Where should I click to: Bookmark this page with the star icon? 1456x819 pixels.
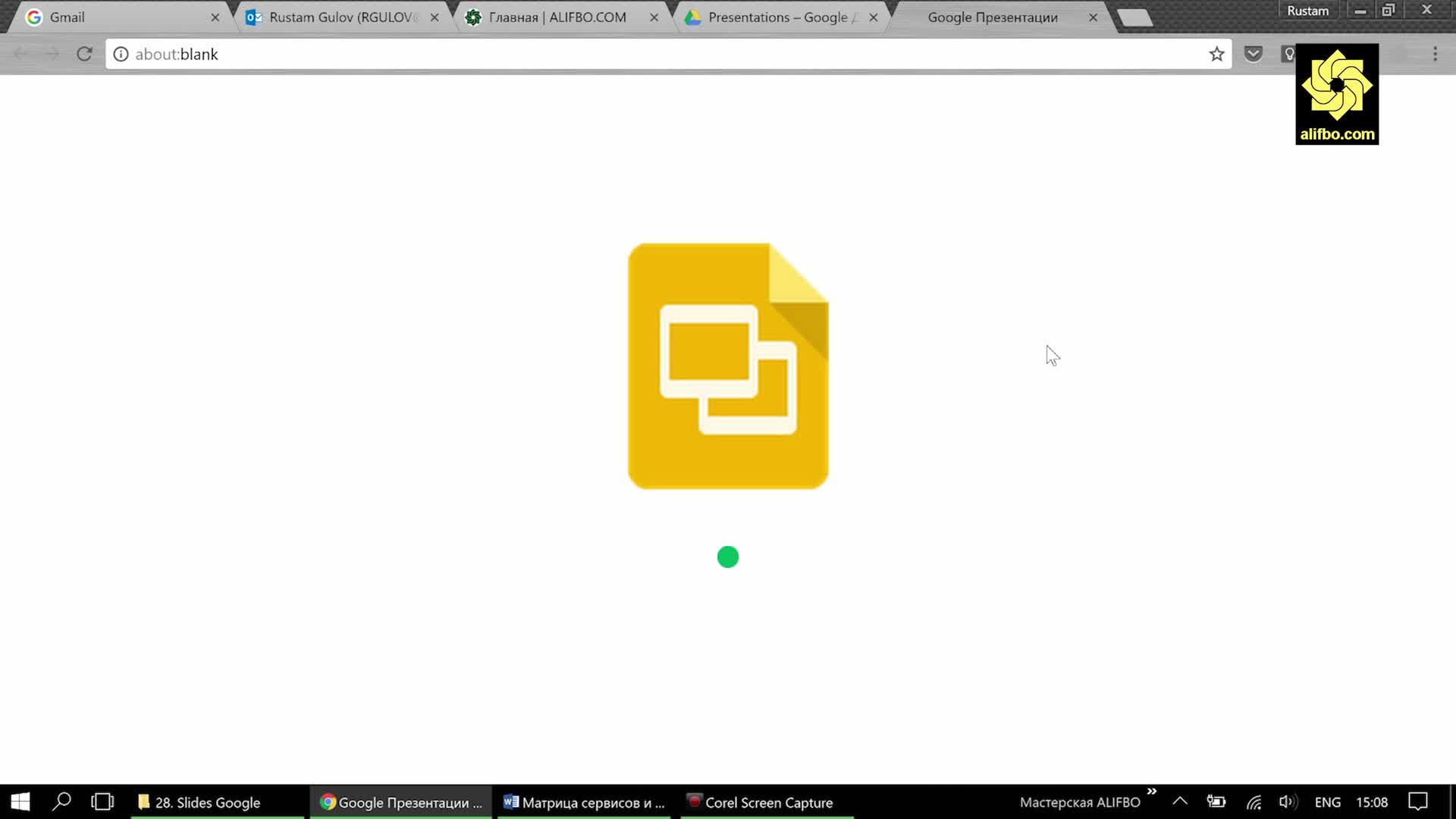(1216, 54)
